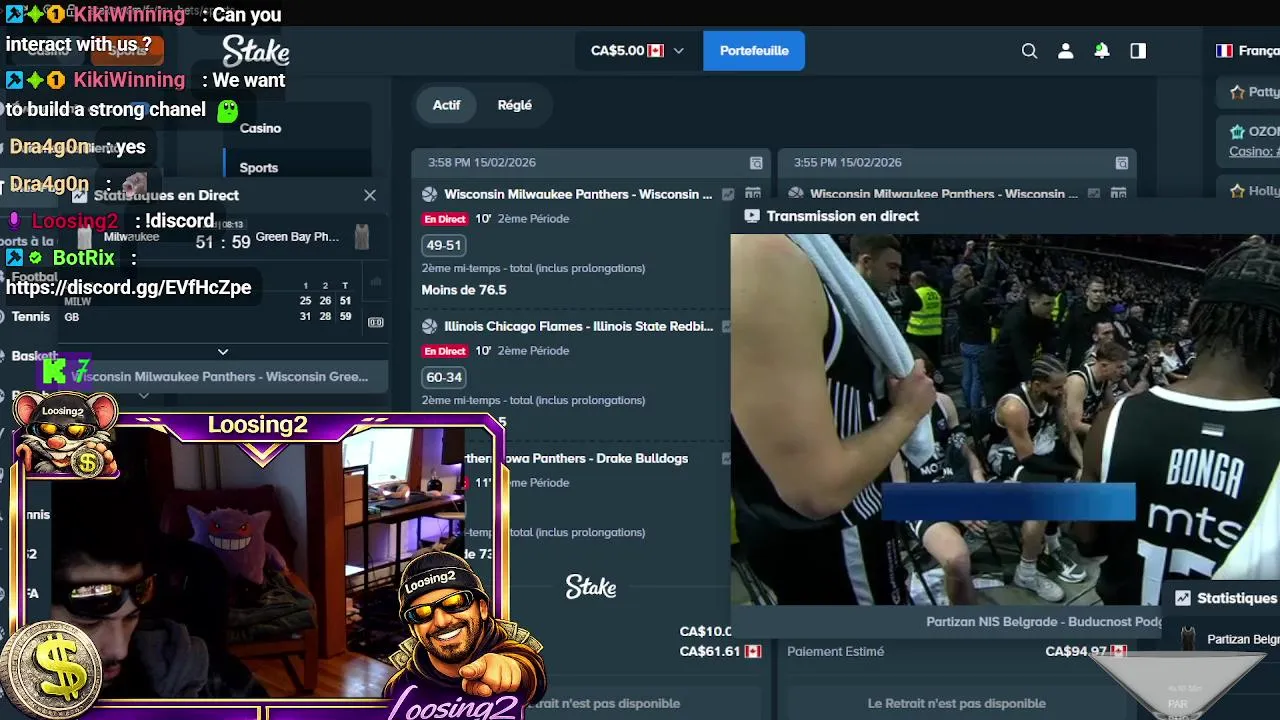Select Tennis in the sports sidebar
The image size is (1280, 720).
[31, 316]
